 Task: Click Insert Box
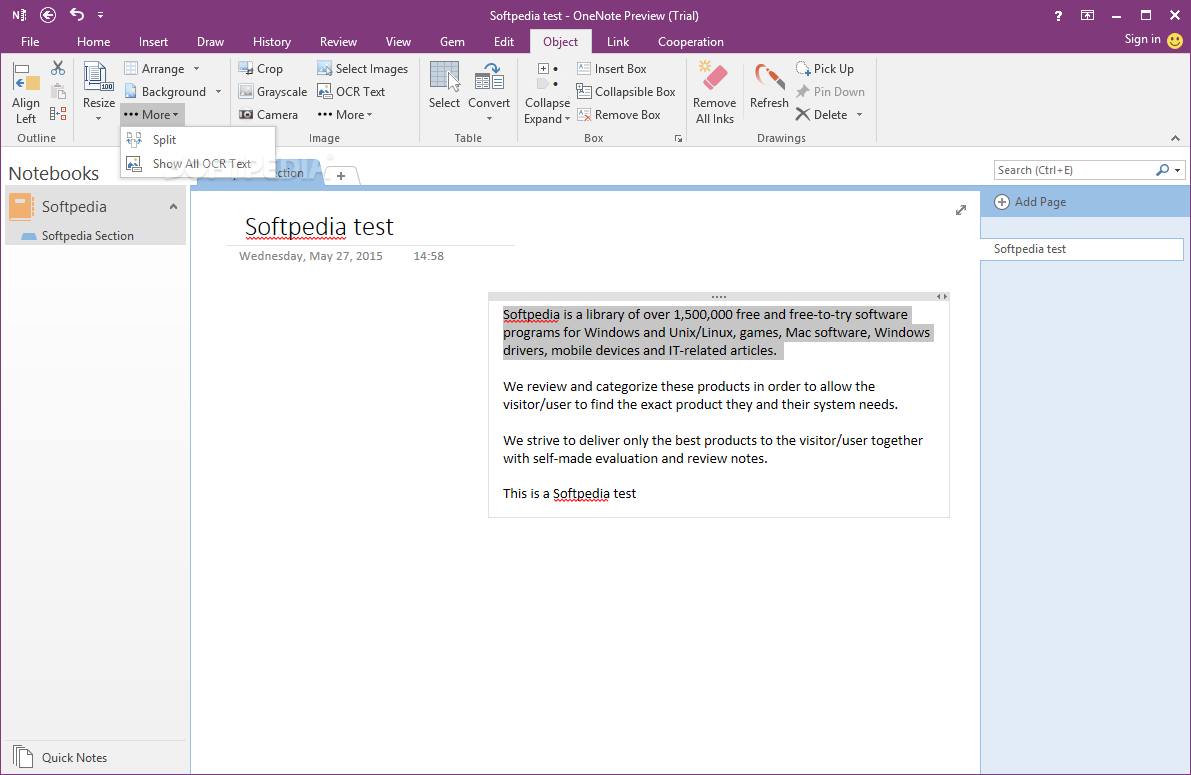611,68
